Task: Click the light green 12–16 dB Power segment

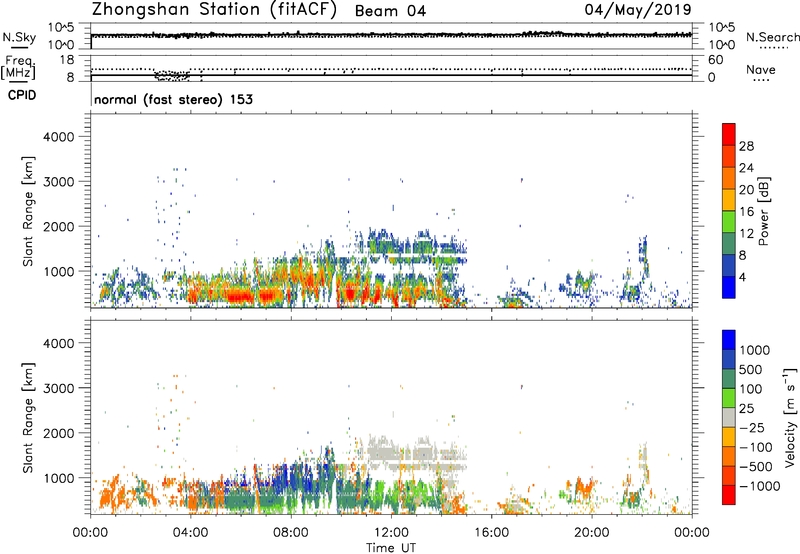Action: (729, 222)
